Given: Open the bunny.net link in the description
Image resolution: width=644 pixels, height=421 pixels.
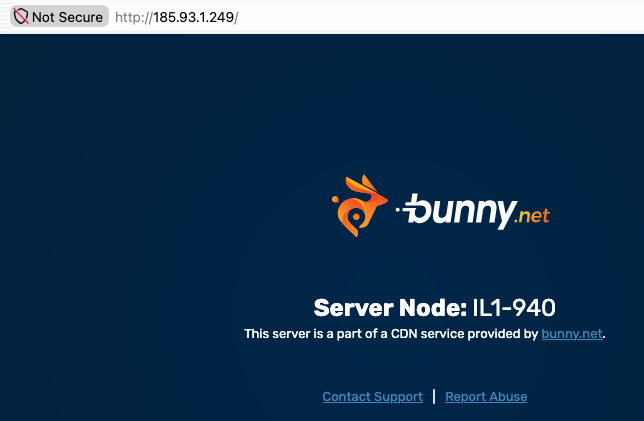Looking at the screenshot, I should (572, 334).
